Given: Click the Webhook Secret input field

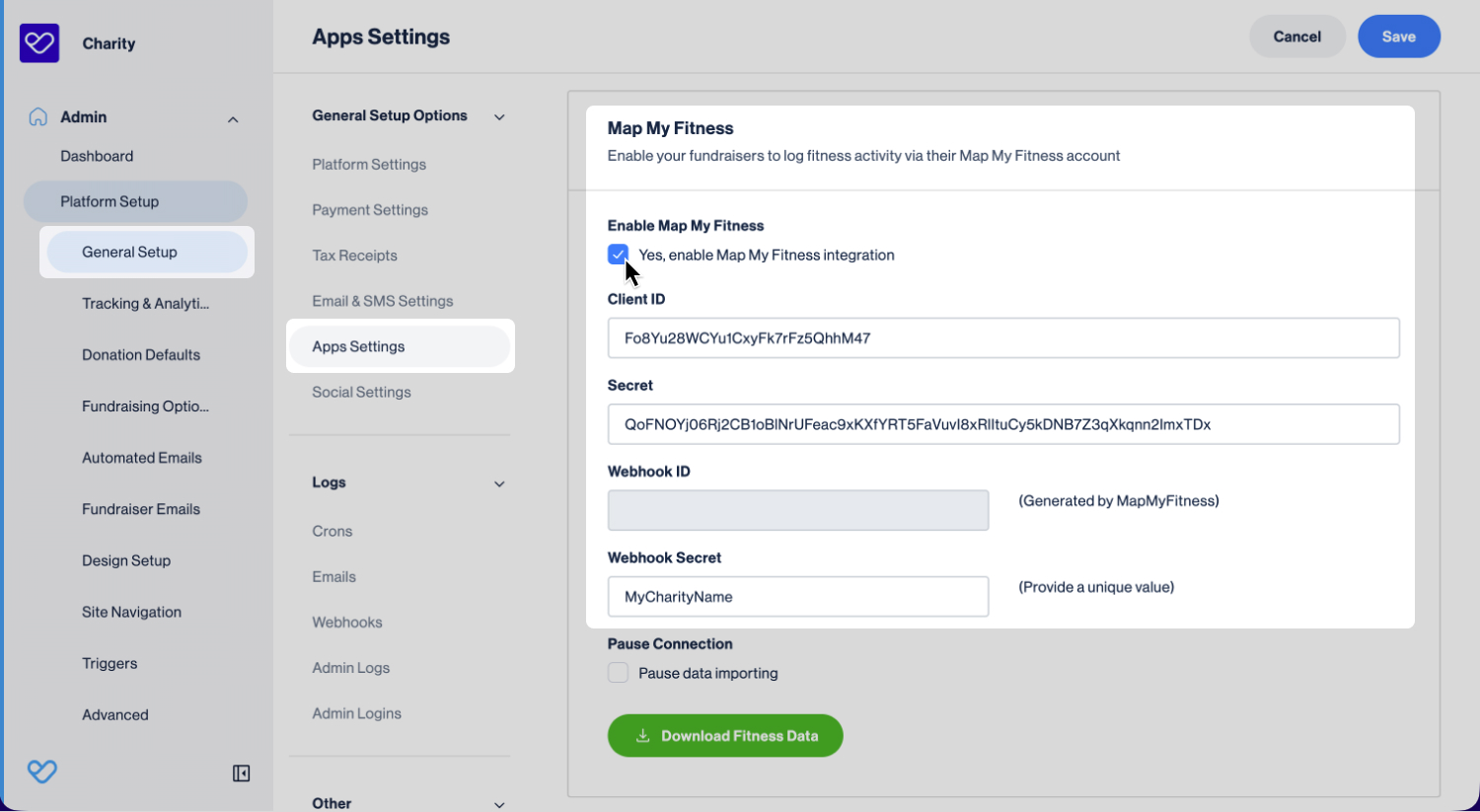Looking at the screenshot, I should pyautogui.click(x=798, y=597).
